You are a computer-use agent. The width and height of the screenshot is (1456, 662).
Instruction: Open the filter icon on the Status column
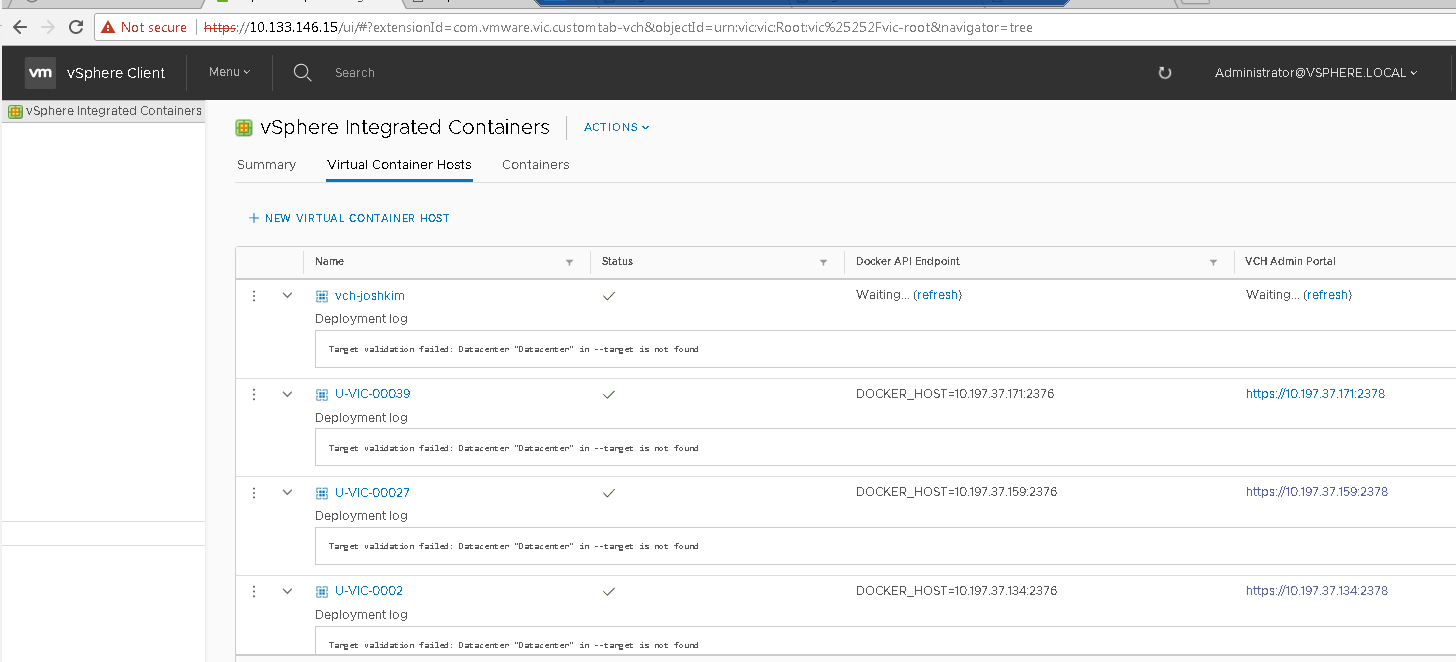click(824, 261)
